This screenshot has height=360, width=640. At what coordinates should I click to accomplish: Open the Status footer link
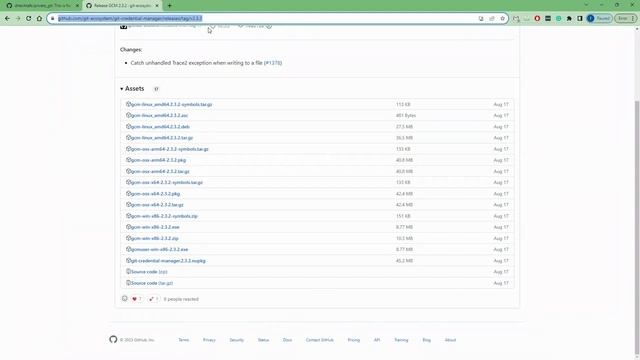pos(263,340)
